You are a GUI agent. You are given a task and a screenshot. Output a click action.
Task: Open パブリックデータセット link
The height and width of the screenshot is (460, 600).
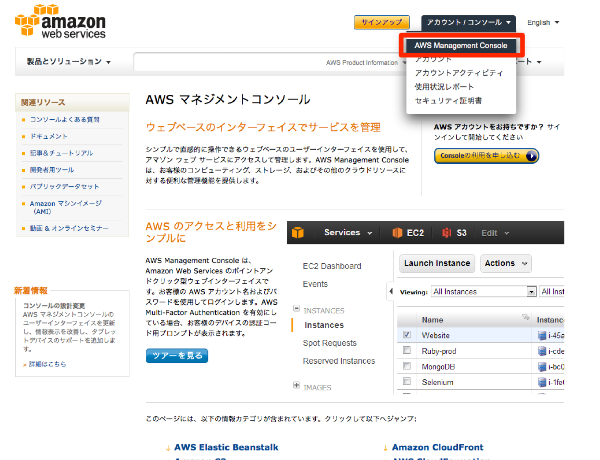pos(65,187)
